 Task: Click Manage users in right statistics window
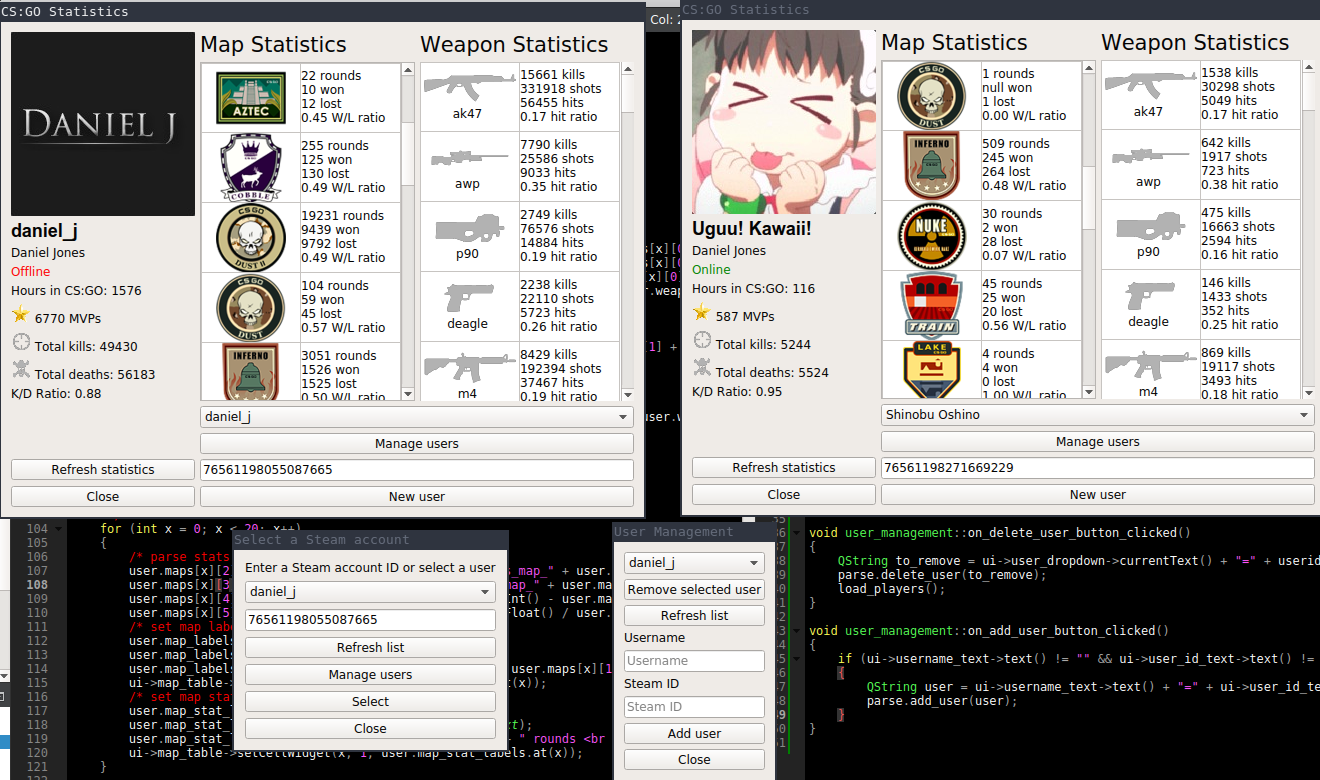coord(1097,442)
